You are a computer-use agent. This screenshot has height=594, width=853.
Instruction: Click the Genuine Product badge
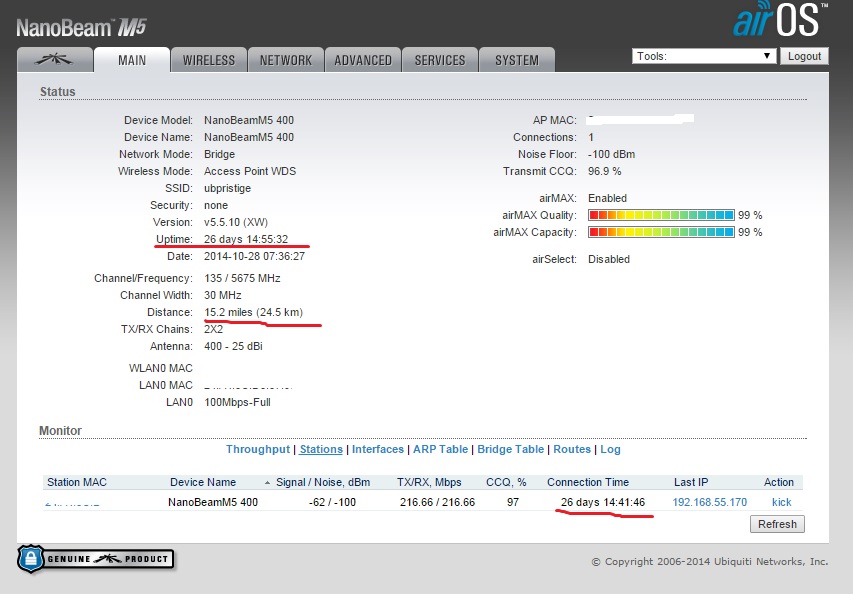tap(95, 559)
